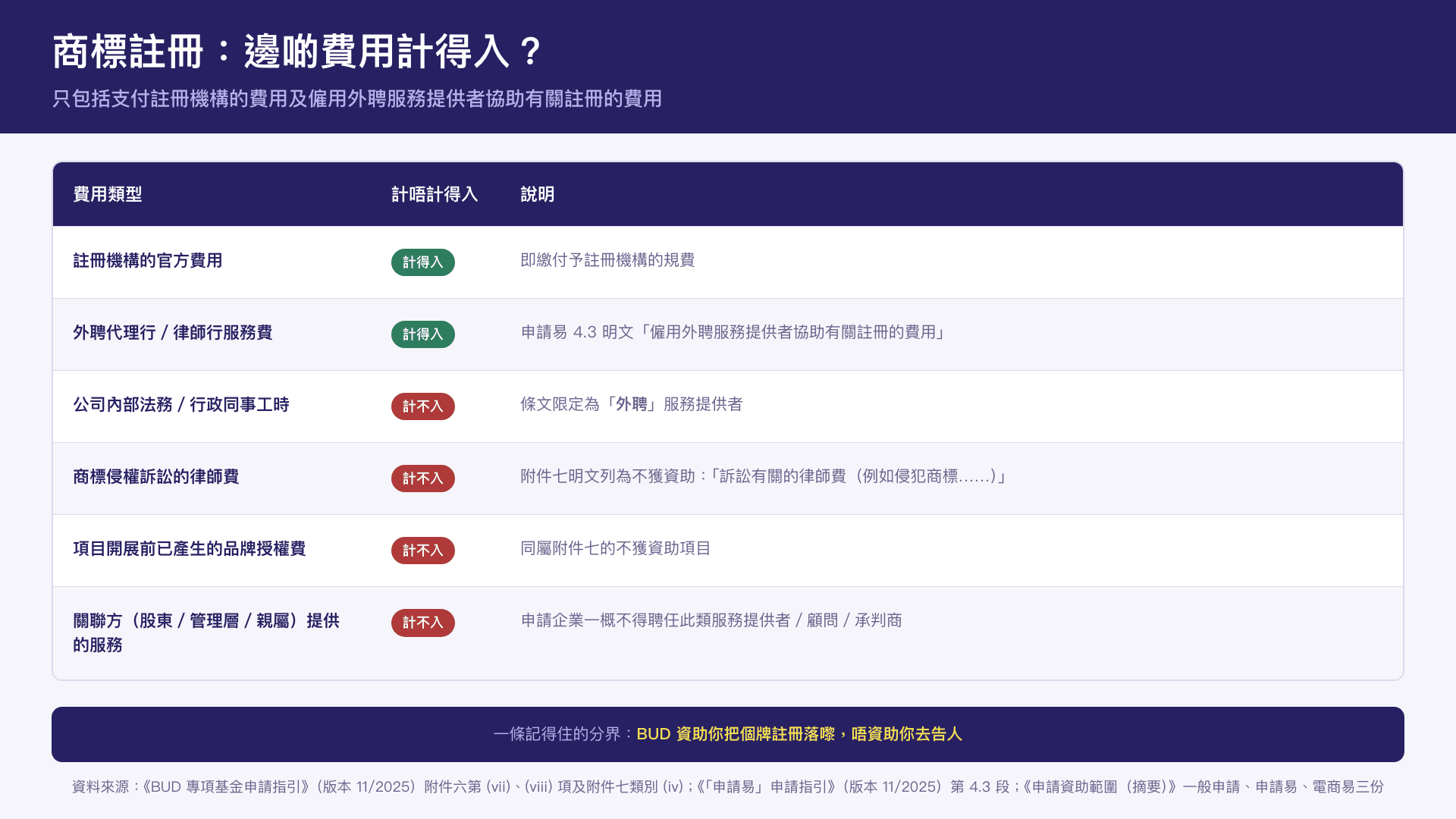Select the explanation 同屬附件七的不獲資助項目
The width and height of the screenshot is (1456, 819).
point(616,548)
